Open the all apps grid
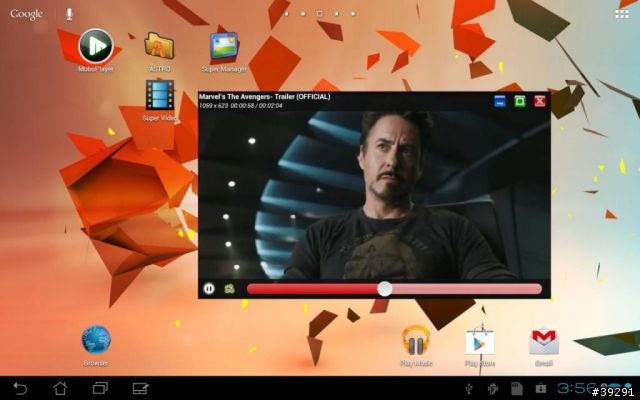Image resolution: width=640 pixels, height=400 pixels. coord(622,14)
